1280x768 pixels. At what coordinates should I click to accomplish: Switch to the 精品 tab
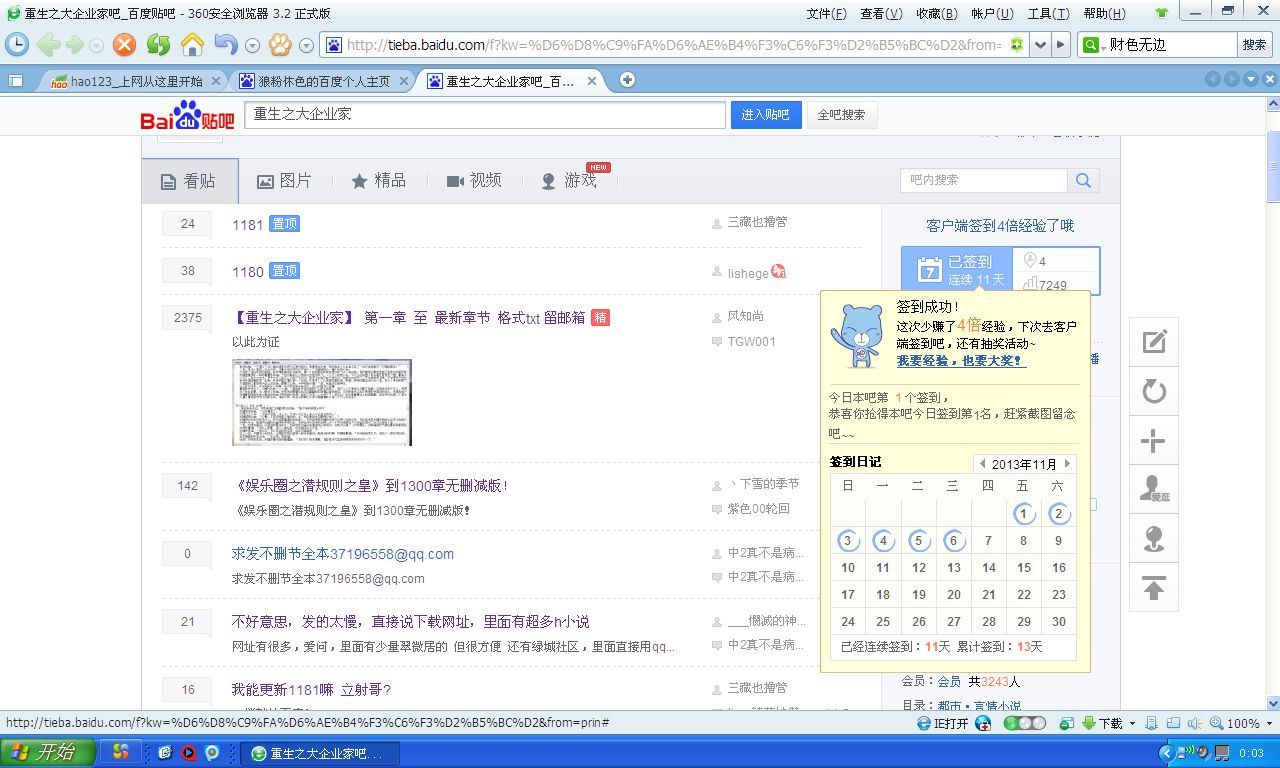point(379,180)
